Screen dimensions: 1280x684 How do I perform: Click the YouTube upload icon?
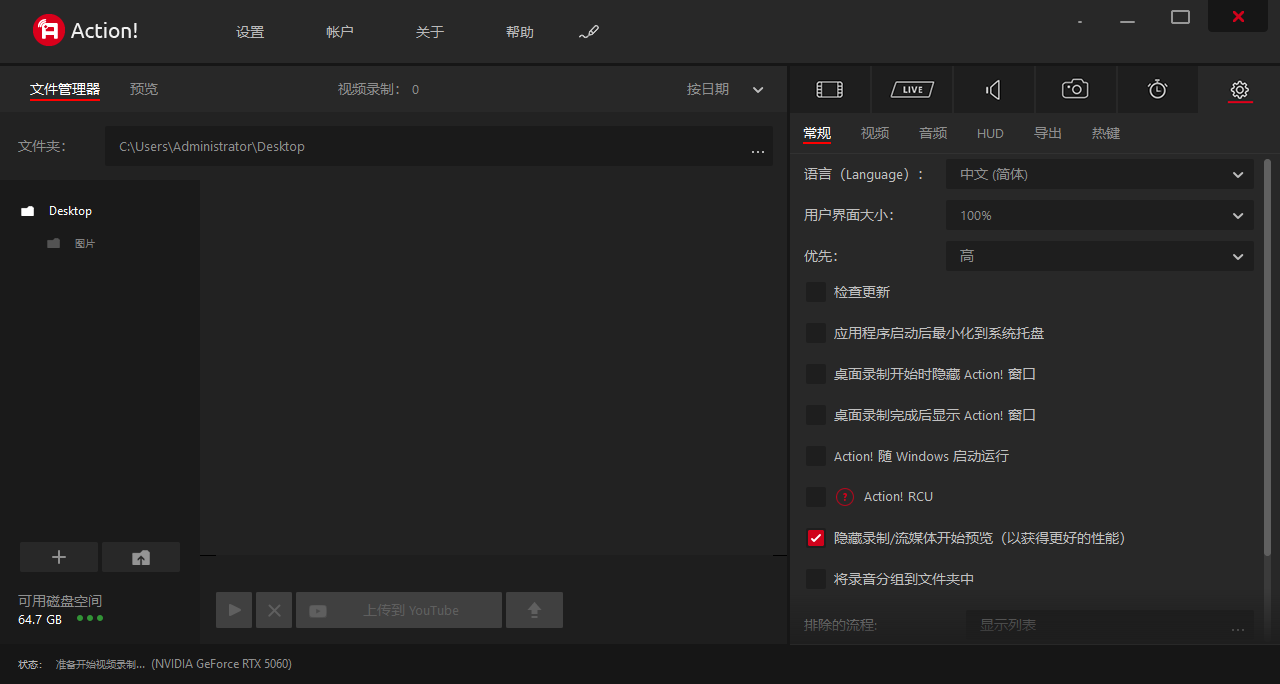point(317,609)
